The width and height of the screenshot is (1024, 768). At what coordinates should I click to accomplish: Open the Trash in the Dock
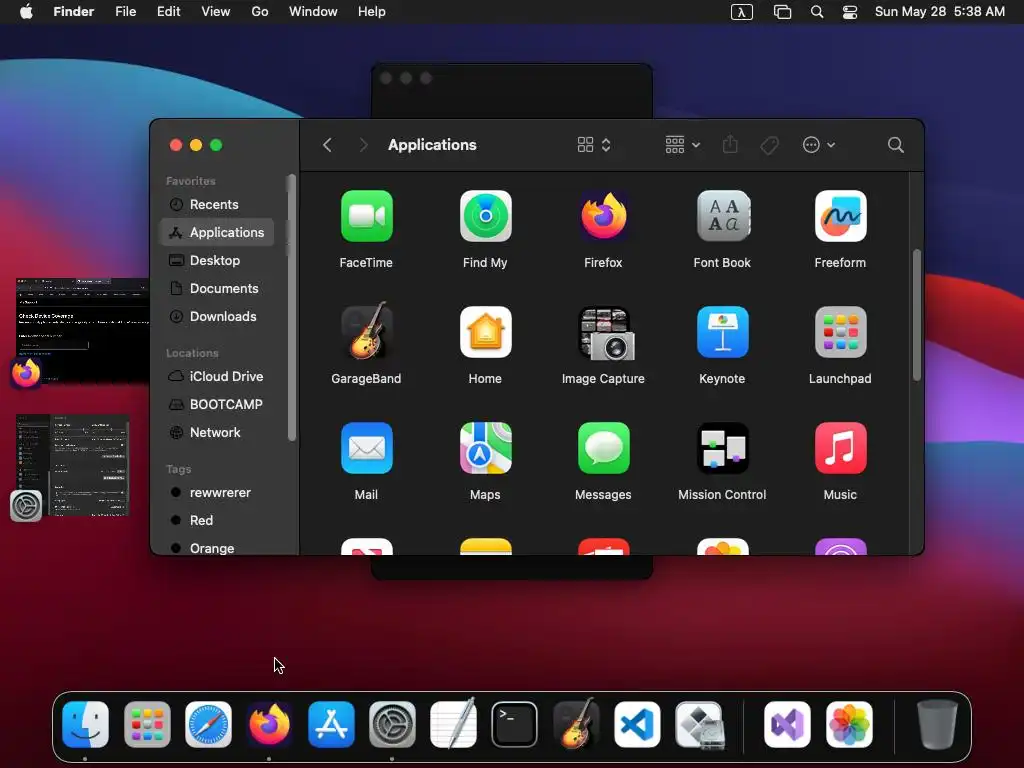coord(937,724)
